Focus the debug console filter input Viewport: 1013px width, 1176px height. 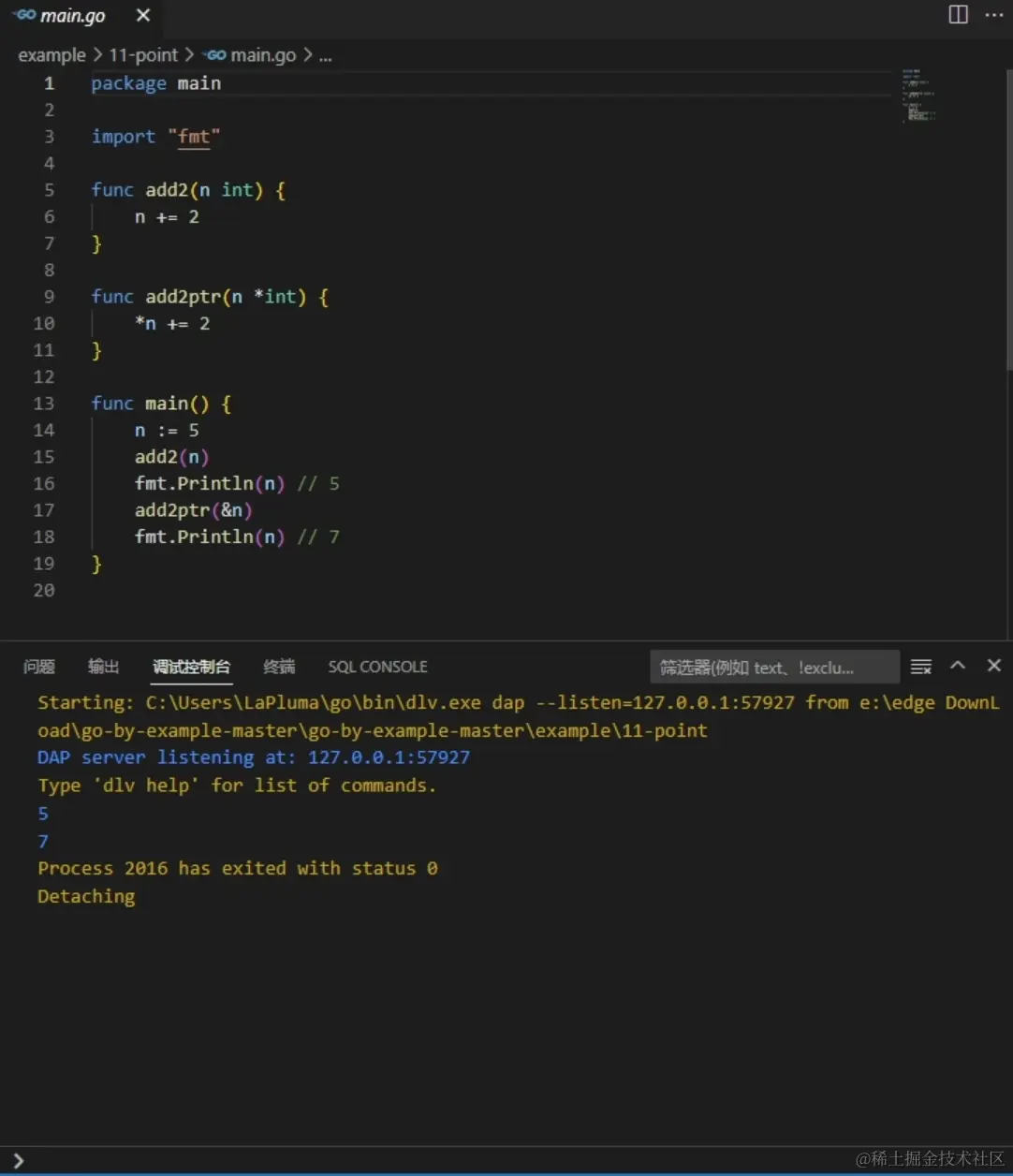pyautogui.click(x=774, y=668)
